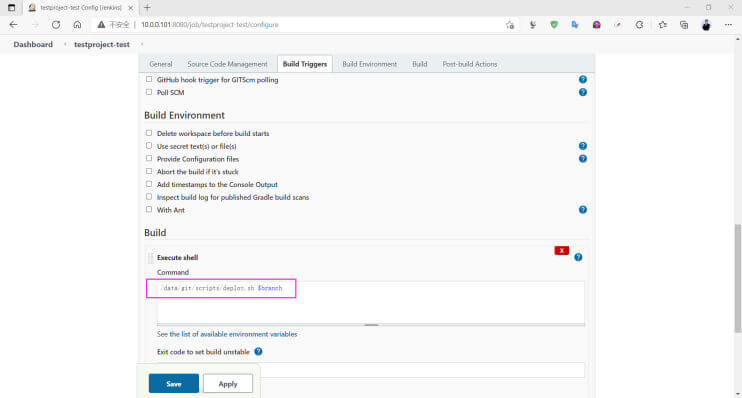
Task: Open the green shield extension
Action: [x=554, y=25]
